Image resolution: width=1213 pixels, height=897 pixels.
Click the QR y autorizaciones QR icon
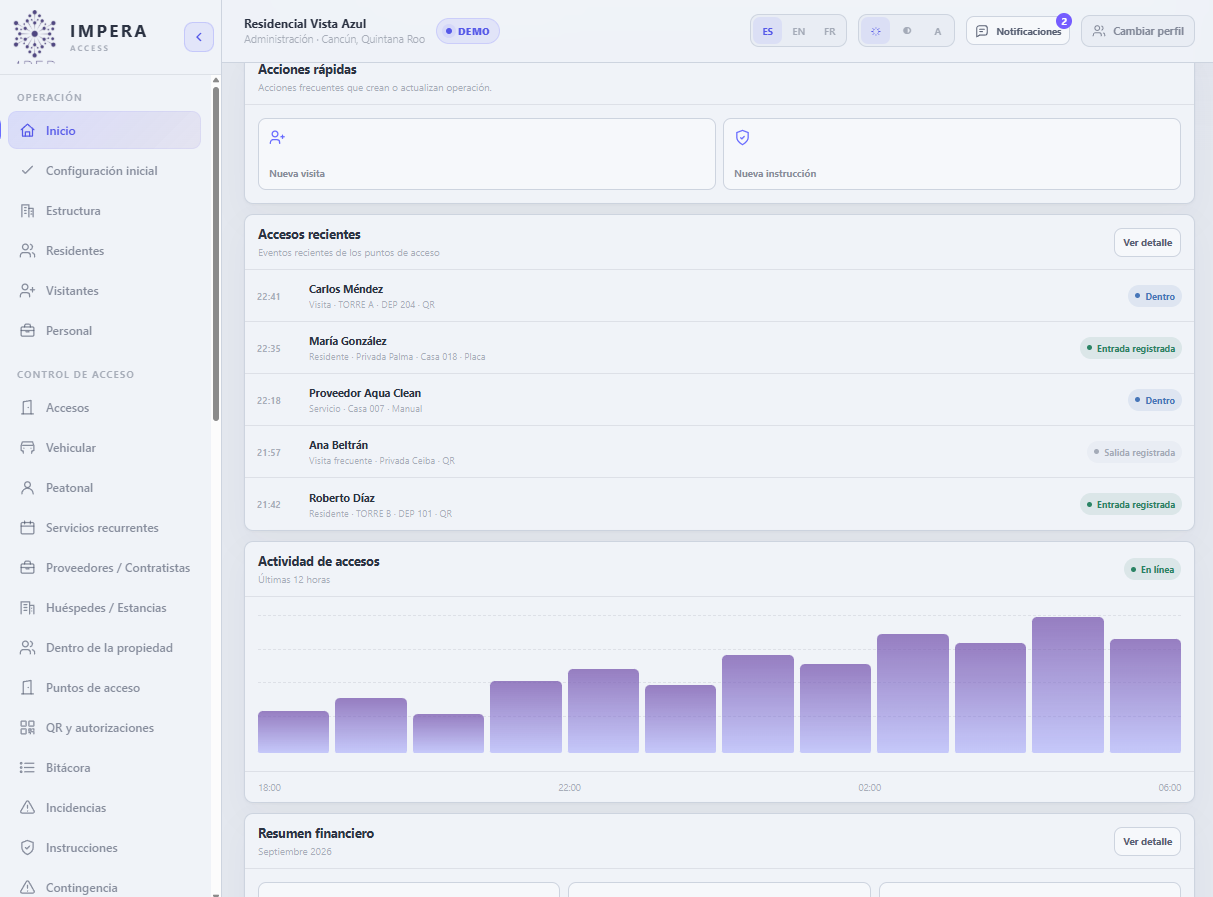(x=28, y=728)
